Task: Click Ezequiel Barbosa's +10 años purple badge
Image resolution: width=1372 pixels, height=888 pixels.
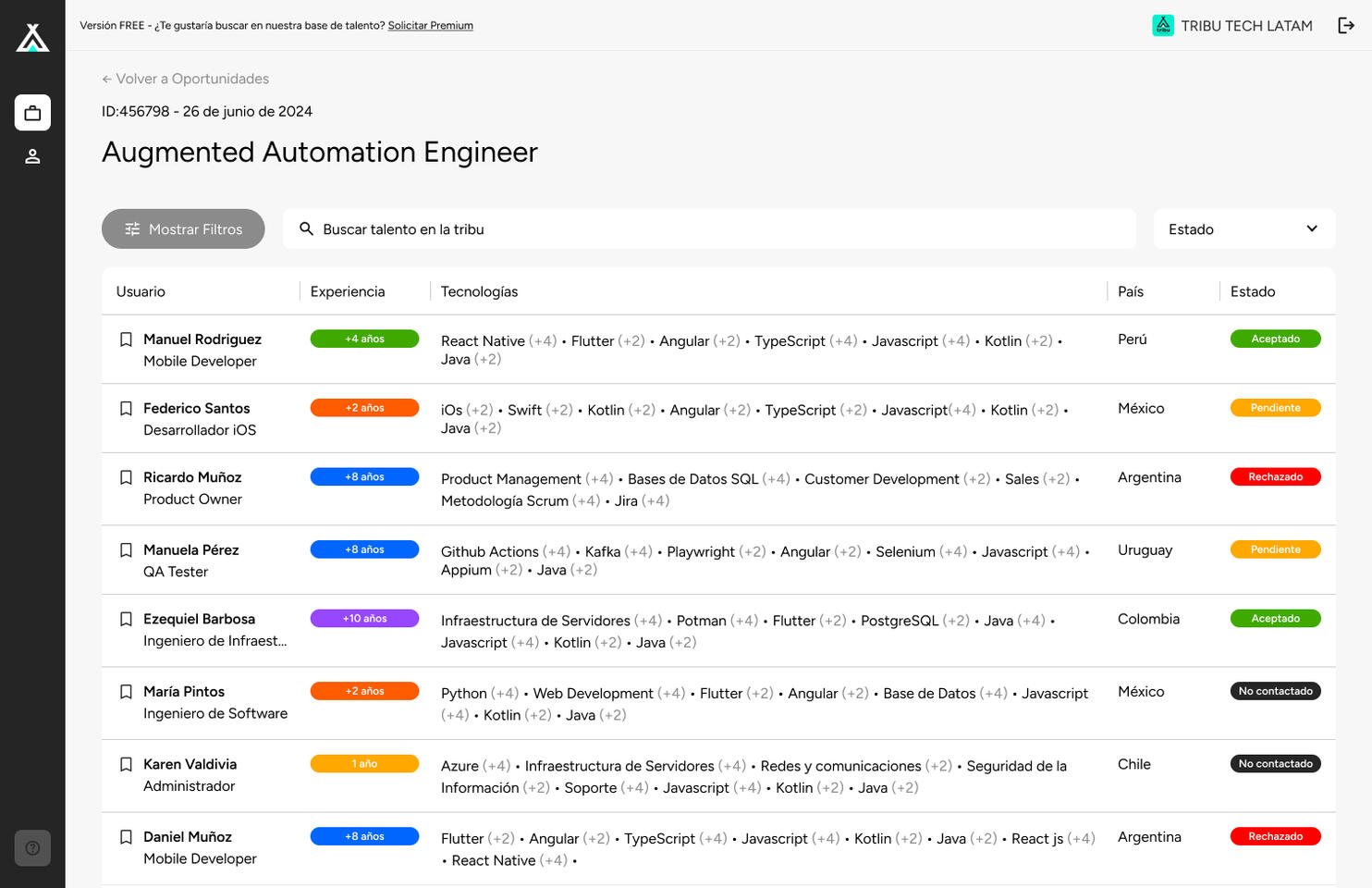Action: coord(364,619)
